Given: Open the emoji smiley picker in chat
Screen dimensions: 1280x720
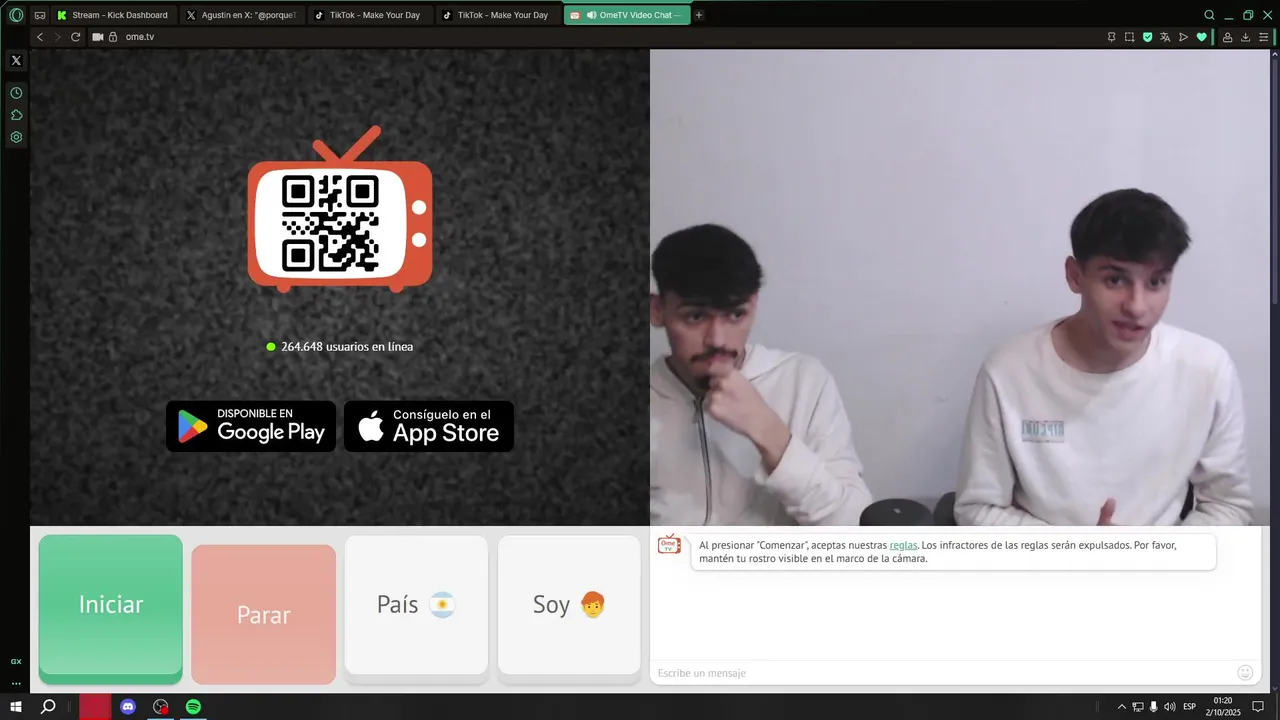Looking at the screenshot, I should pos(1245,673).
